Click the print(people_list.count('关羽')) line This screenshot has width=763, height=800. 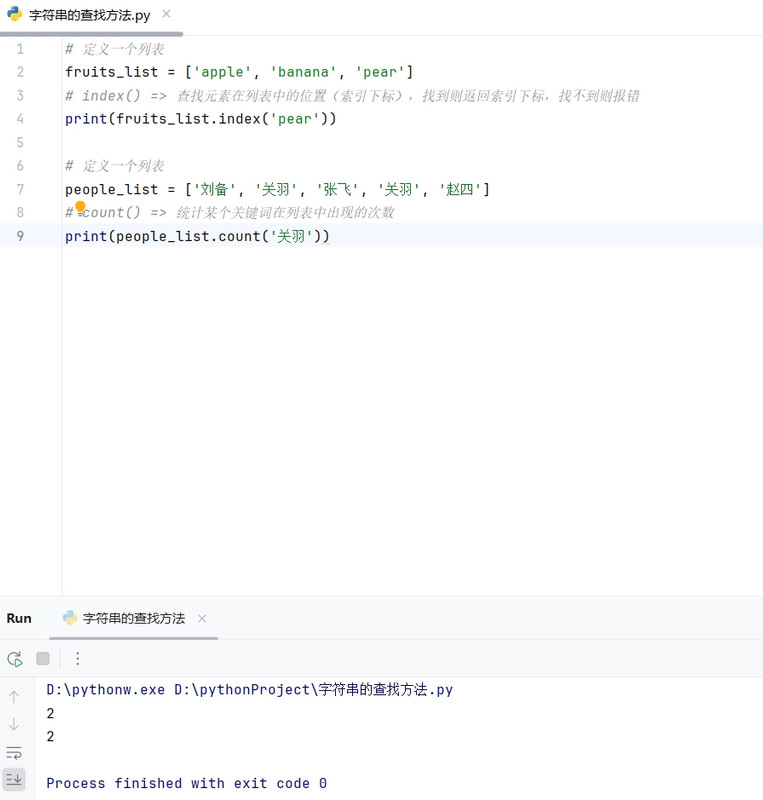tap(197, 236)
